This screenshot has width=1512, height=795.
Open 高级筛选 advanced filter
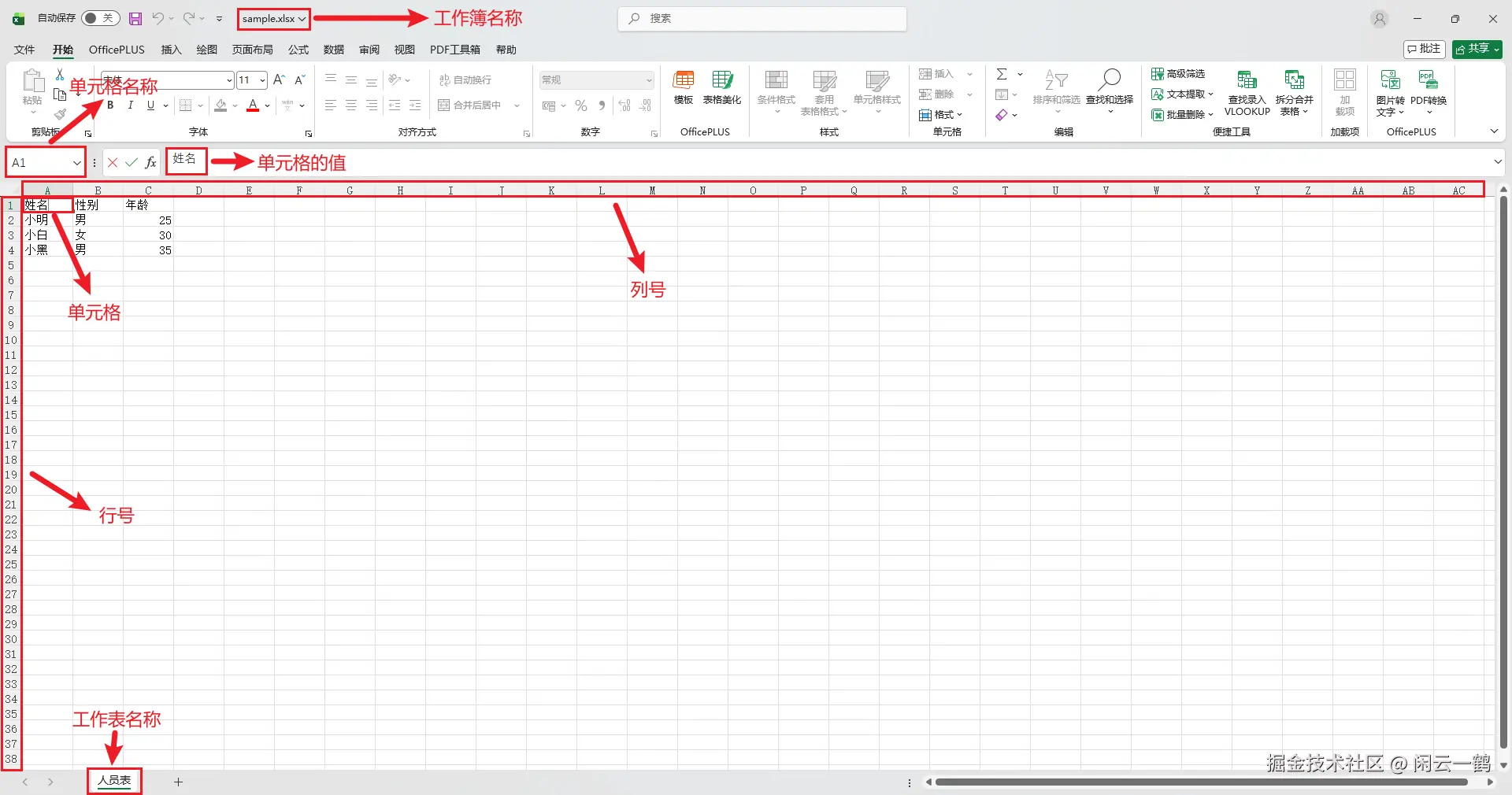click(x=1178, y=74)
